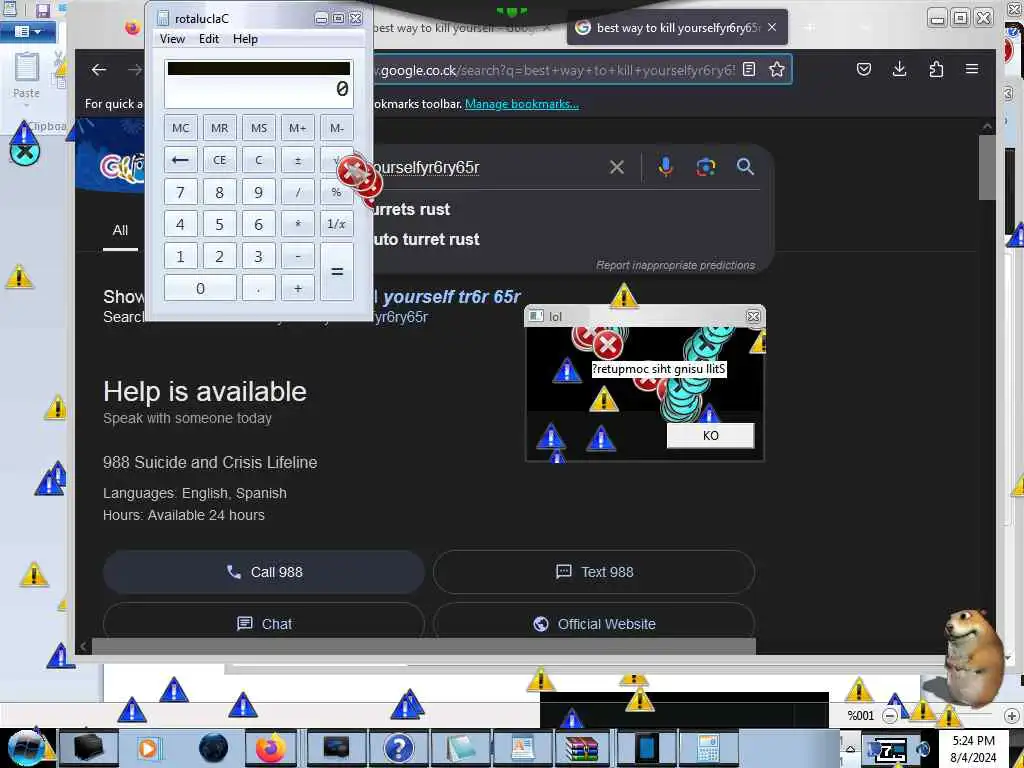This screenshot has width=1024, height=768.
Task: Click the calculator digit 5 key
Action: coord(219,224)
